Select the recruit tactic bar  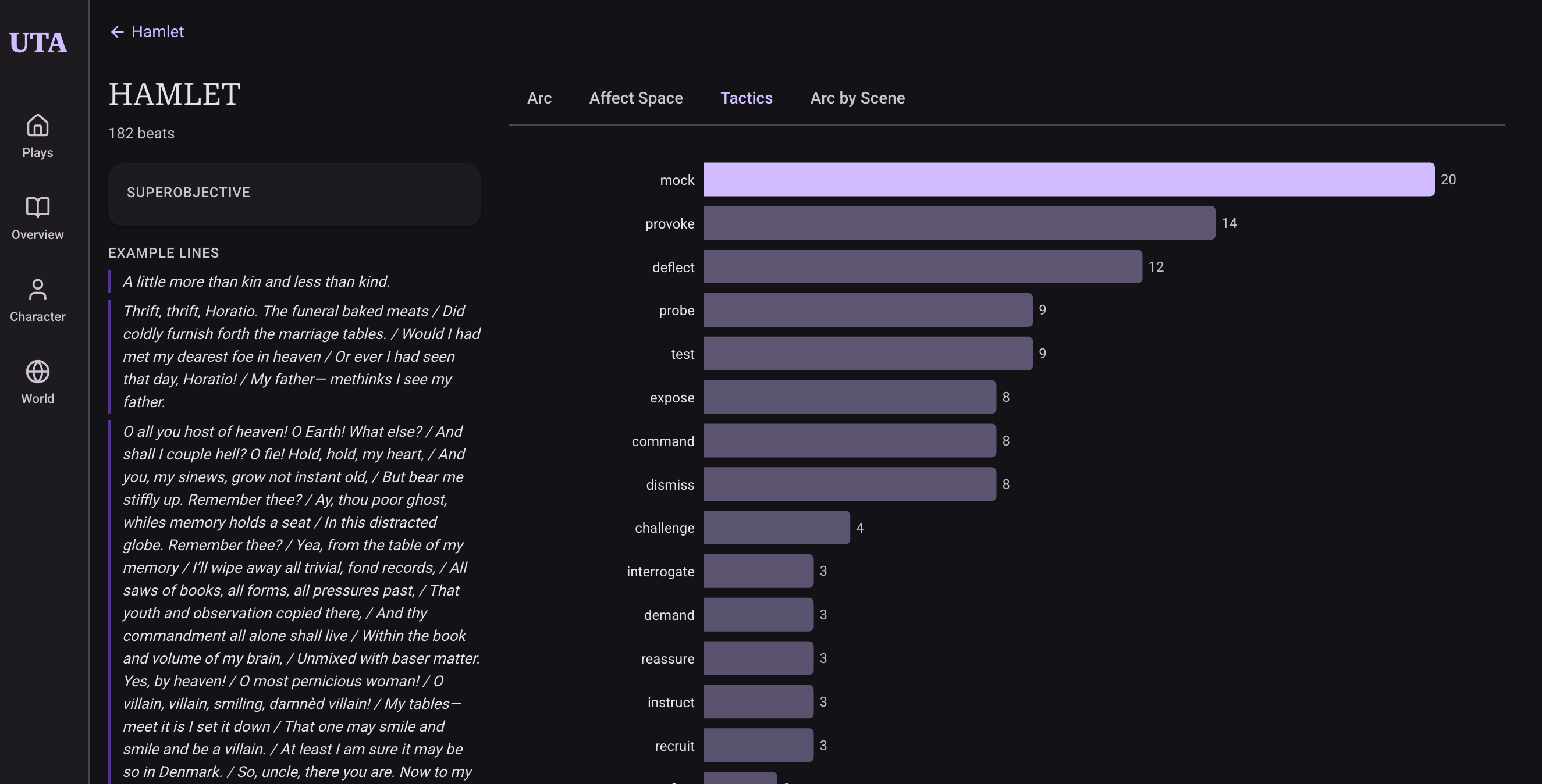pos(758,746)
